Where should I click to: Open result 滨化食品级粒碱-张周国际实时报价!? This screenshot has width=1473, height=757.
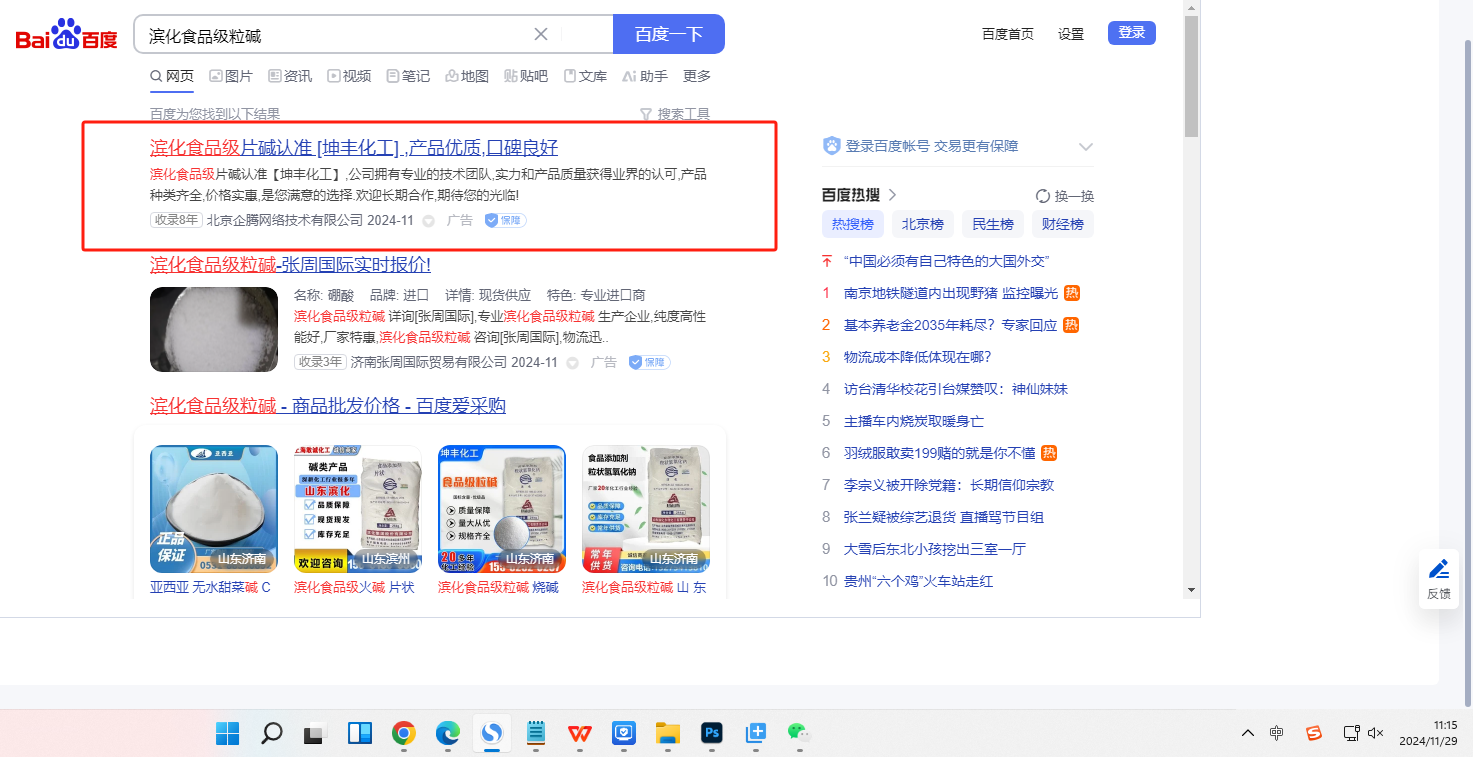pyautogui.click(x=290, y=264)
